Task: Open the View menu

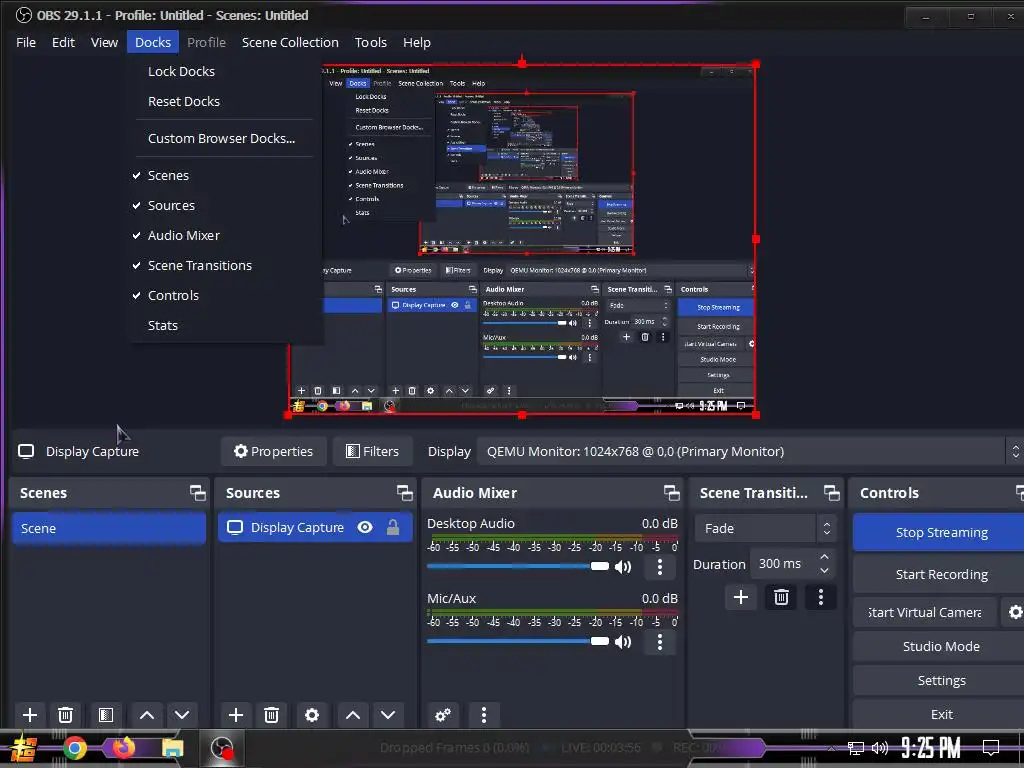Action: pyautogui.click(x=104, y=42)
